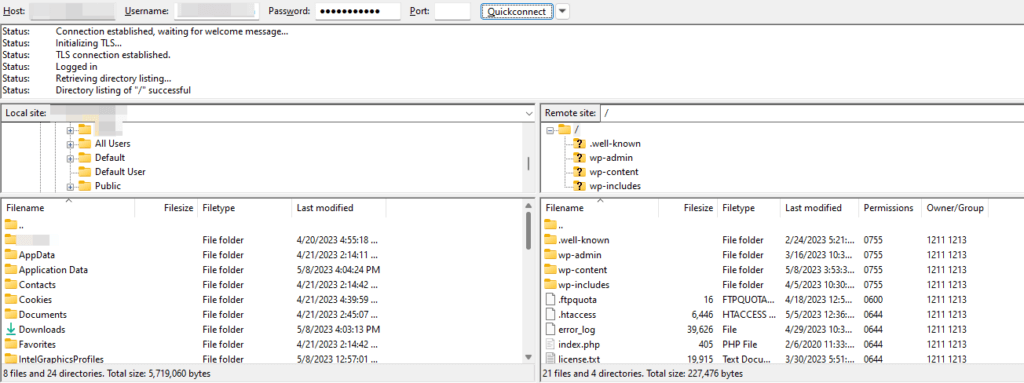Viewport: 1024px width, 383px height.
Task: Open the Quickconnect history dropdown arrow
Action: [x=562, y=12]
